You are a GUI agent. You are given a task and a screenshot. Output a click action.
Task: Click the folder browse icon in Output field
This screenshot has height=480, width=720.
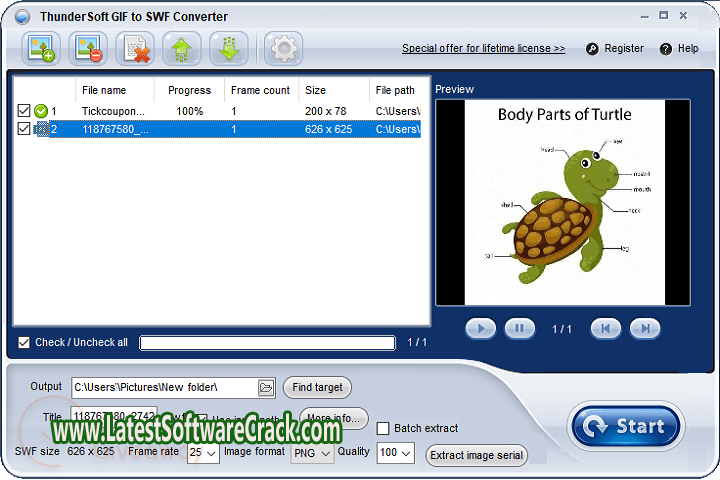click(x=266, y=387)
